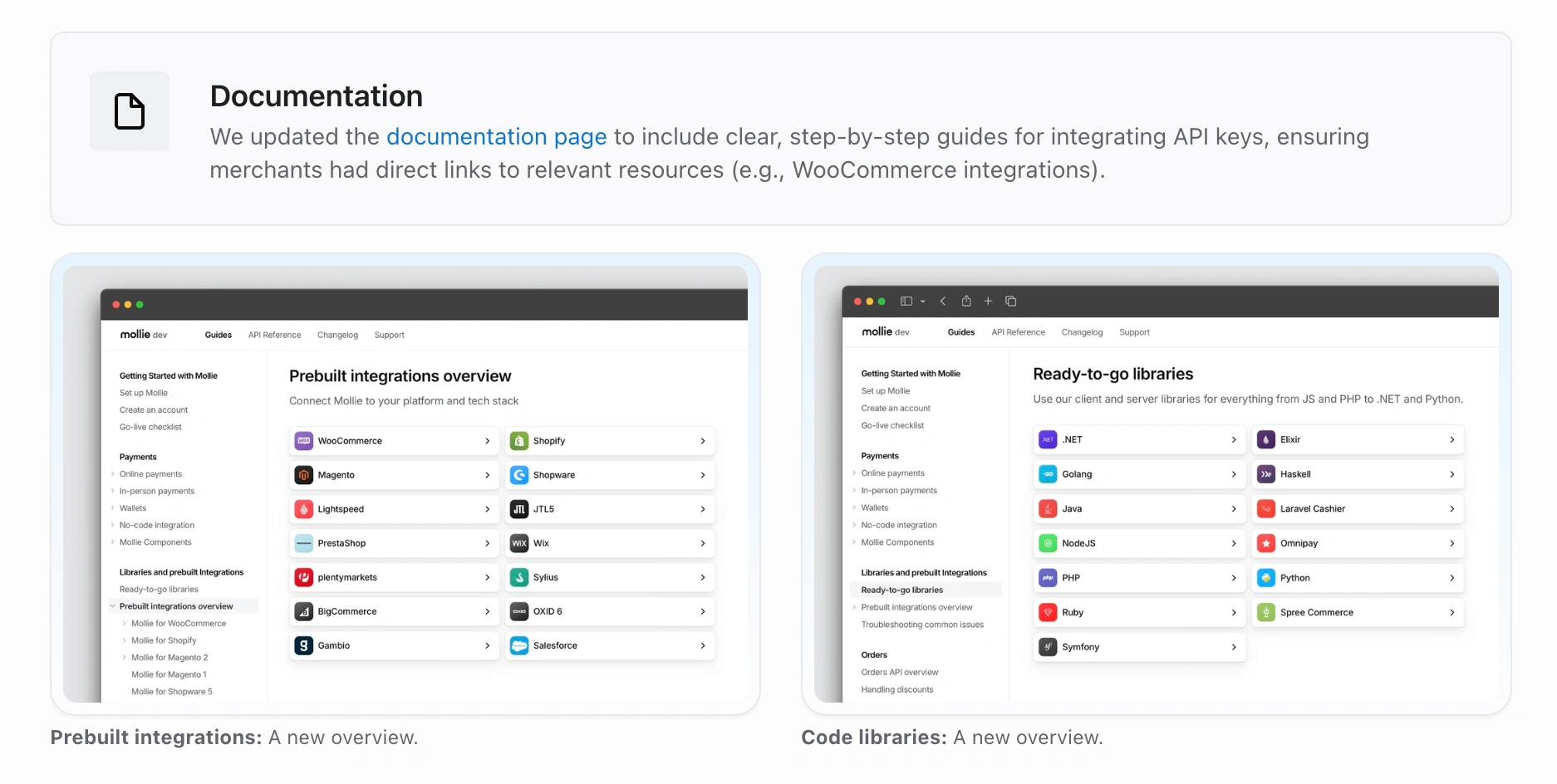
Task: Click the Spree Commerce icon
Action: 1266,612
